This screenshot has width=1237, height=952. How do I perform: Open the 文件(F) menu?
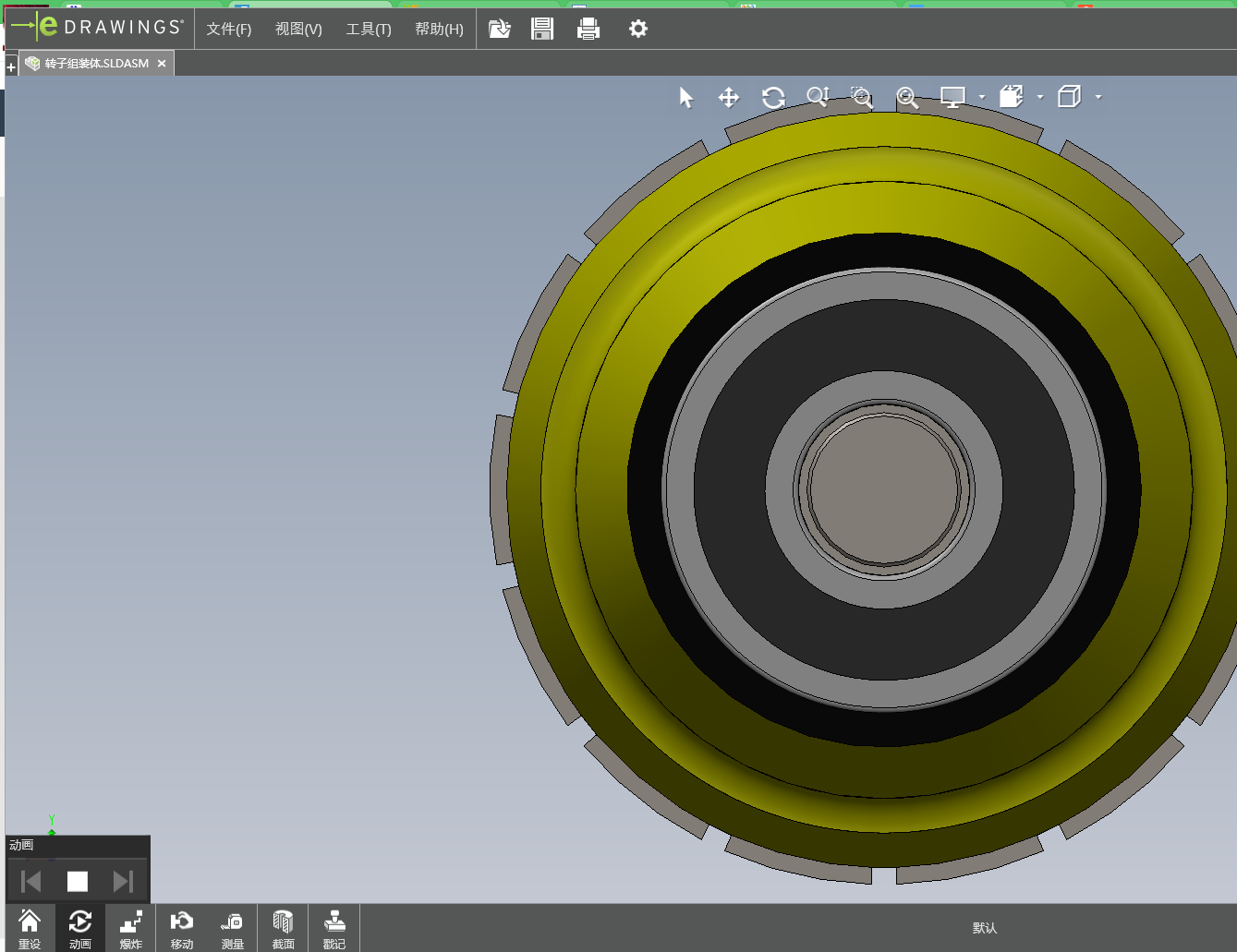[229, 30]
